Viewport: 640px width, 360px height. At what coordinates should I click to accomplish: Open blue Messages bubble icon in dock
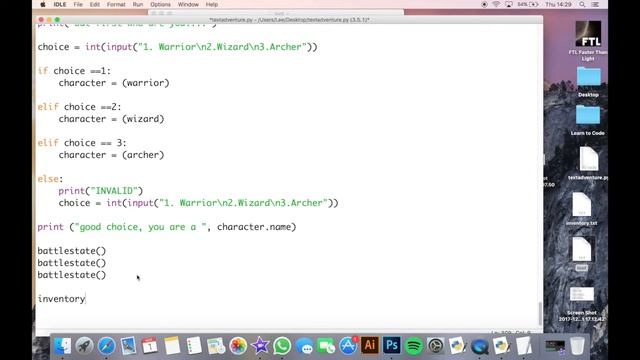tap(304, 346)
